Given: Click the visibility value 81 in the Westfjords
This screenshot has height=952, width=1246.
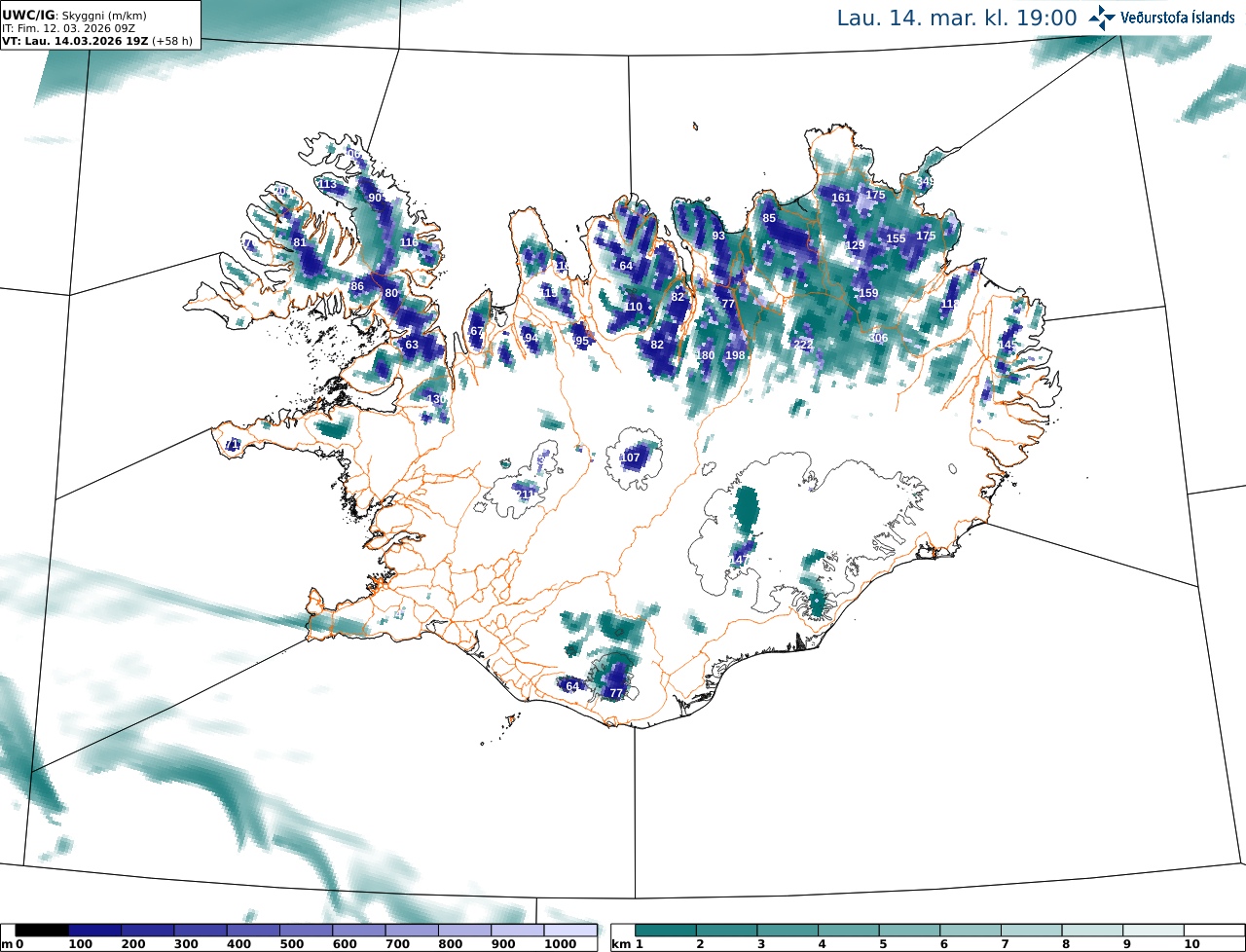Looking at the screenshot, I should tap(299, 242).
